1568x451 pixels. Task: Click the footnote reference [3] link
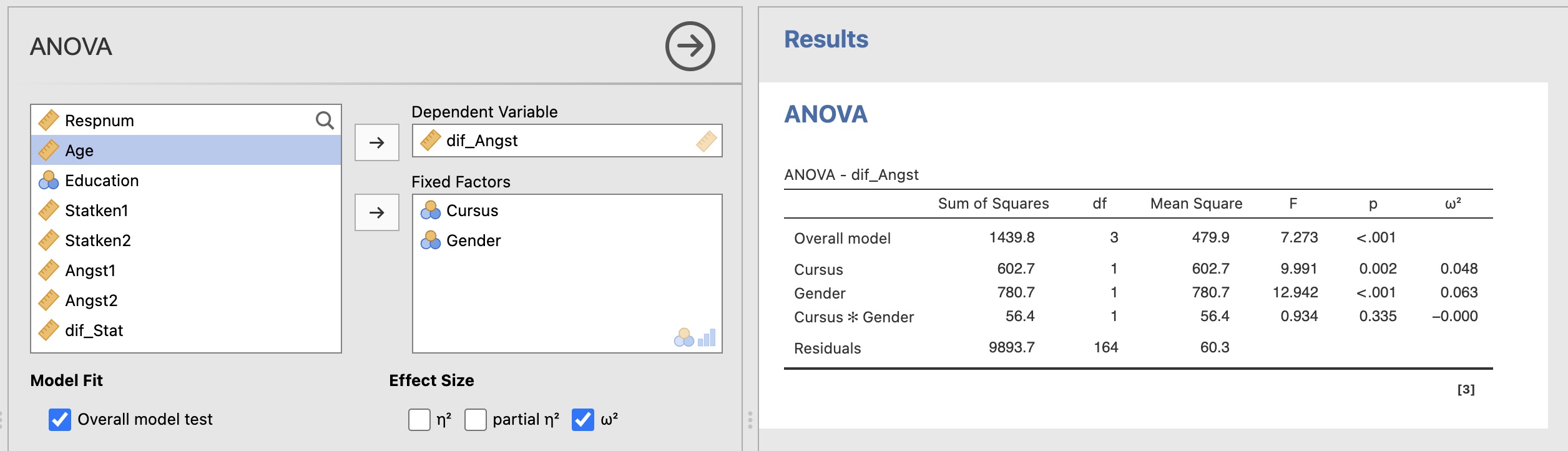1466,390
